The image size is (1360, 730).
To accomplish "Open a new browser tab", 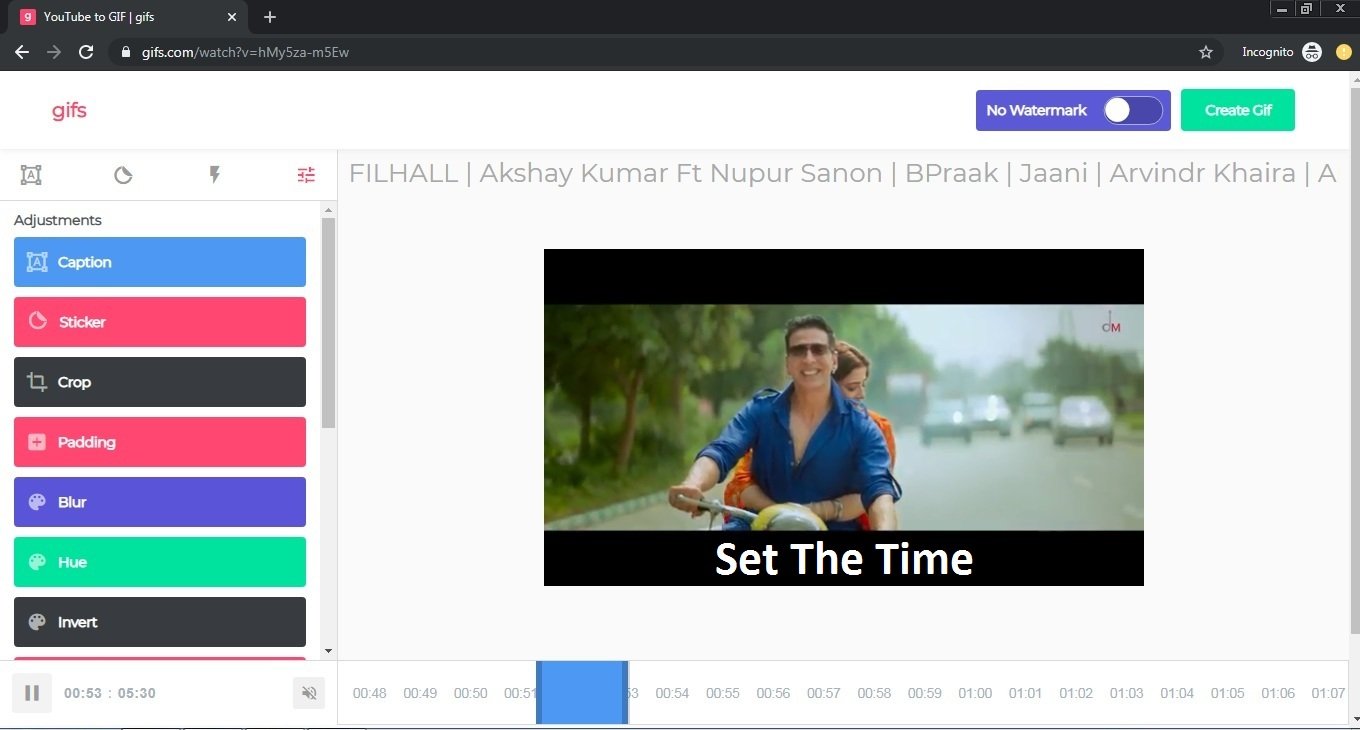I will click(x=270, y=17).
